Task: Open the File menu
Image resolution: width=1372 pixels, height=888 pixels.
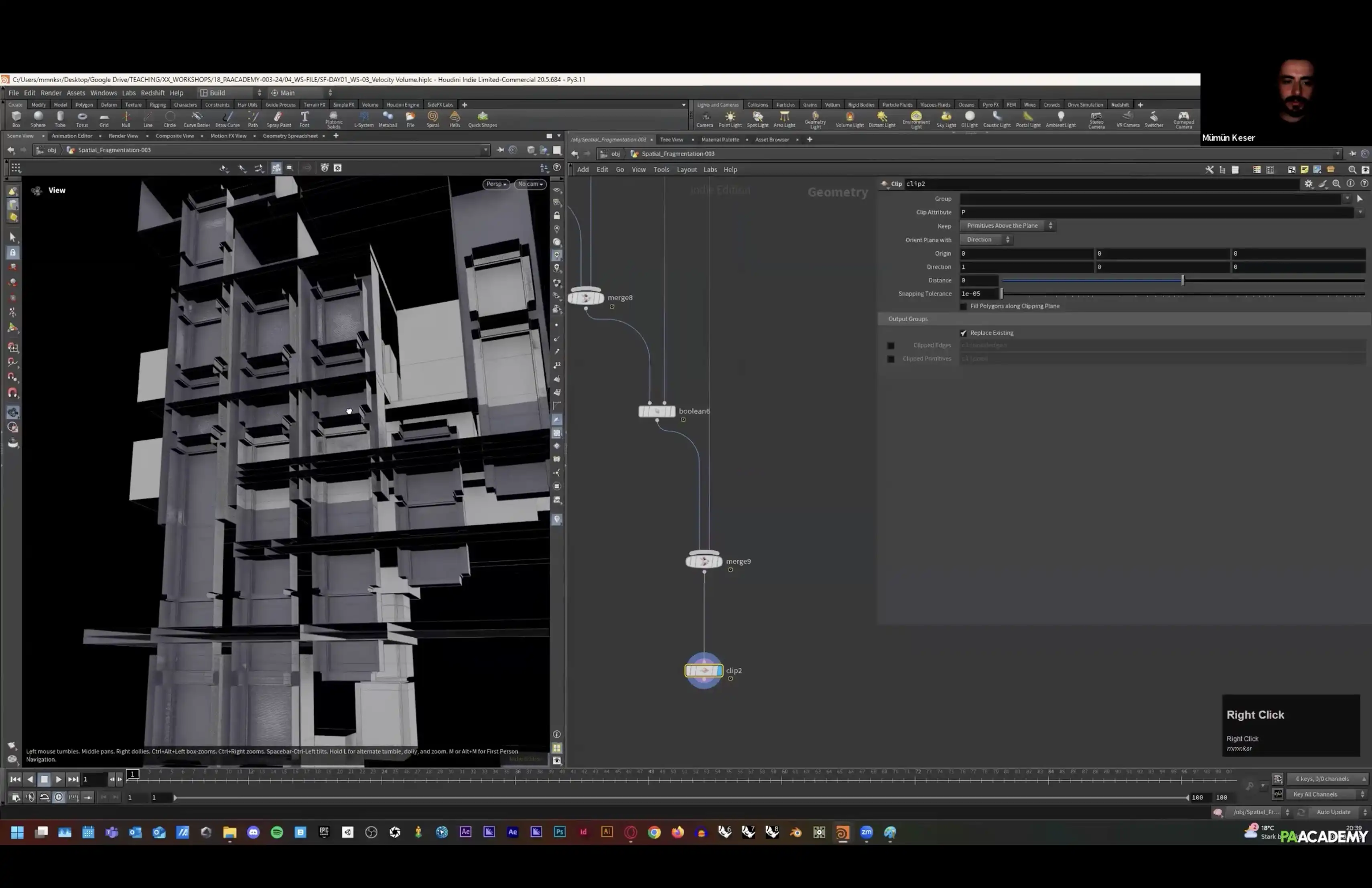Action: click(13, 92)
